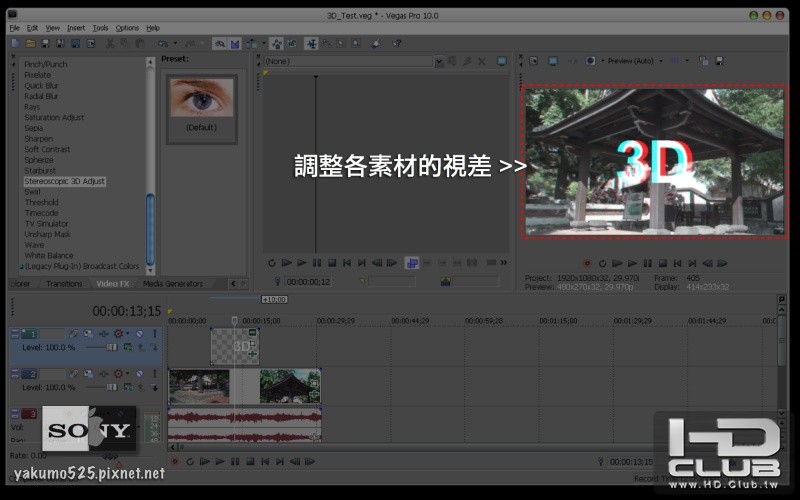Click the New project icon in toolbar
The width and height of the screenshot is (800, 500).
pyautogui.click(x=15, y=44)
